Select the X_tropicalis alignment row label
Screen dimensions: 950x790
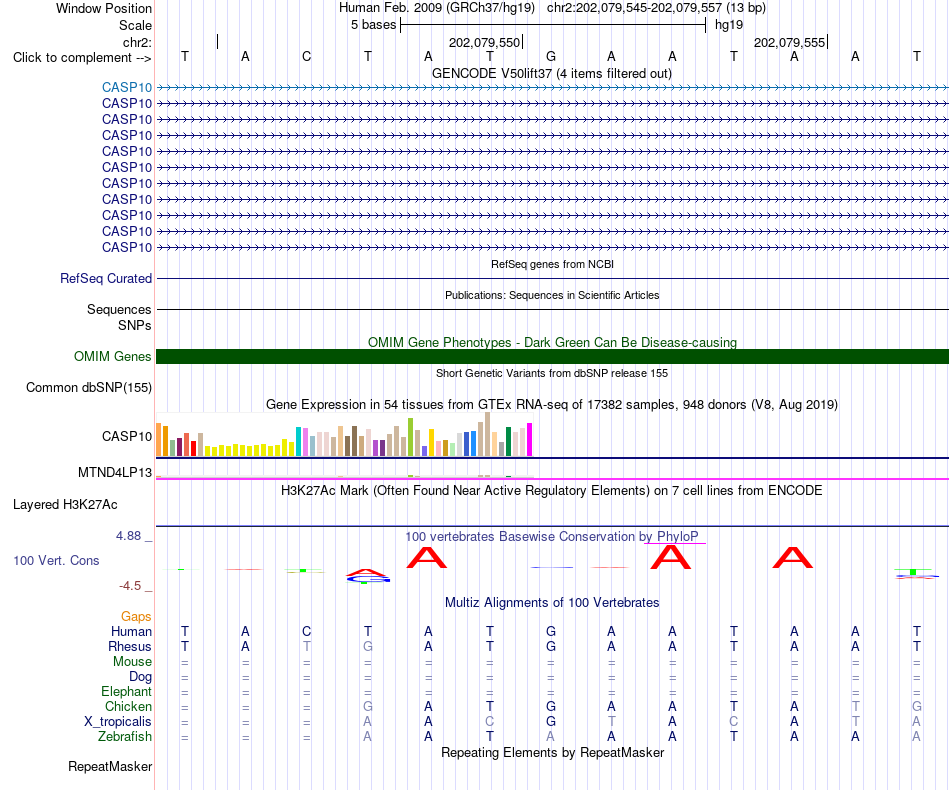118,722
